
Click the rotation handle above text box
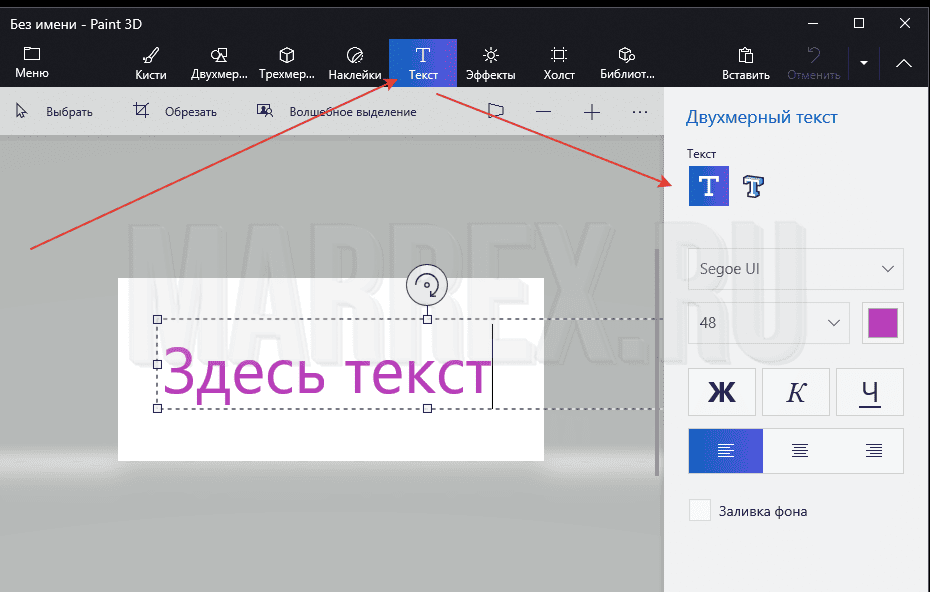tap(426, 285)
